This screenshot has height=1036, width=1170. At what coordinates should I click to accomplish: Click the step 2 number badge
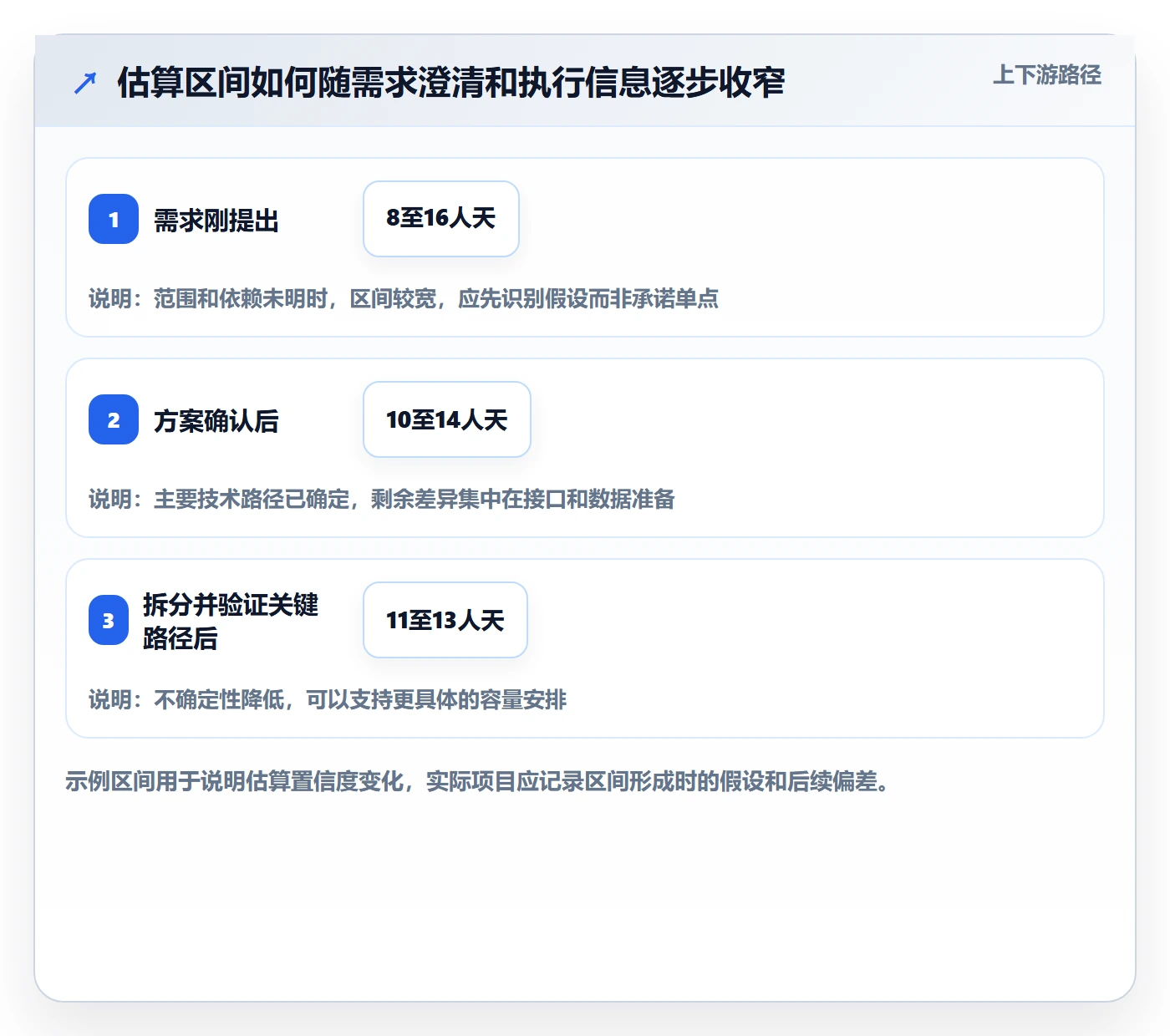(x=114, y=419)
